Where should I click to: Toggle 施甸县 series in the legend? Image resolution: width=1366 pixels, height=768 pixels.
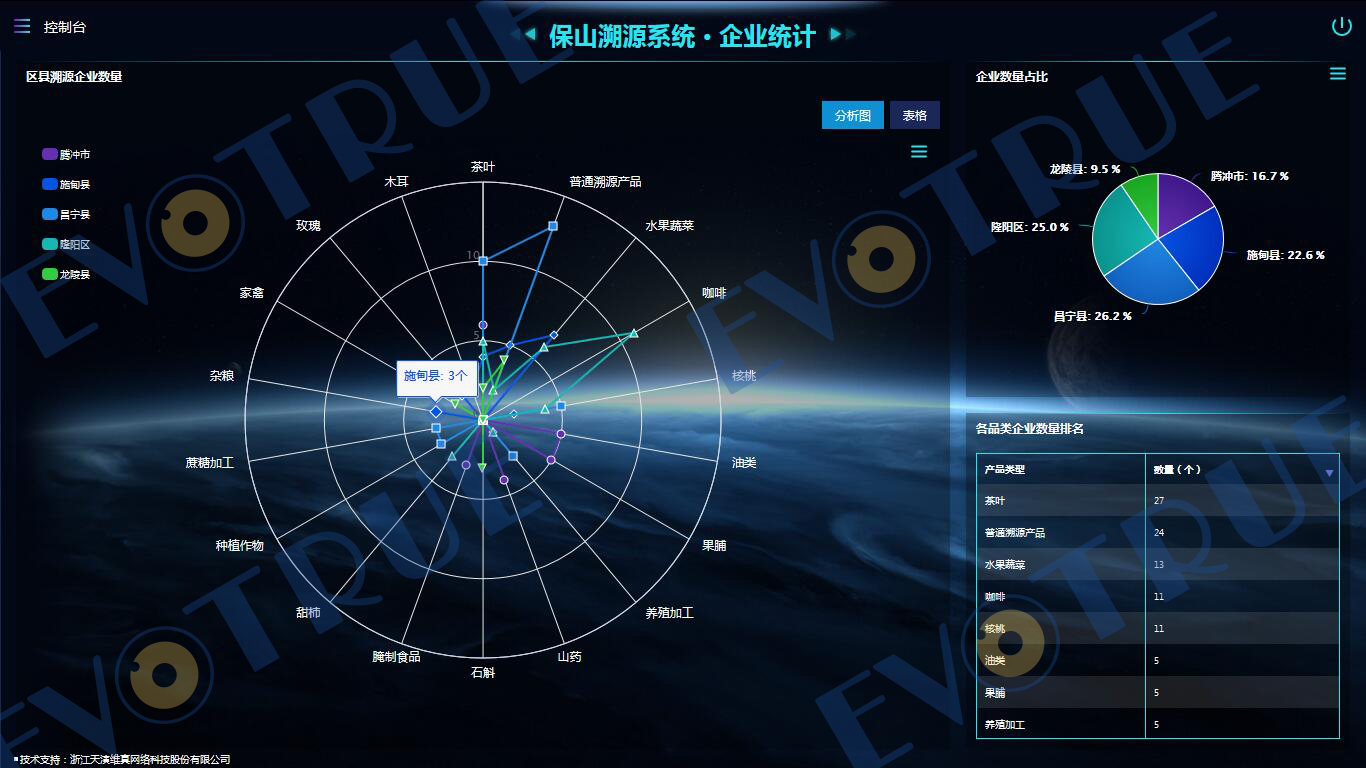(66, 184)
